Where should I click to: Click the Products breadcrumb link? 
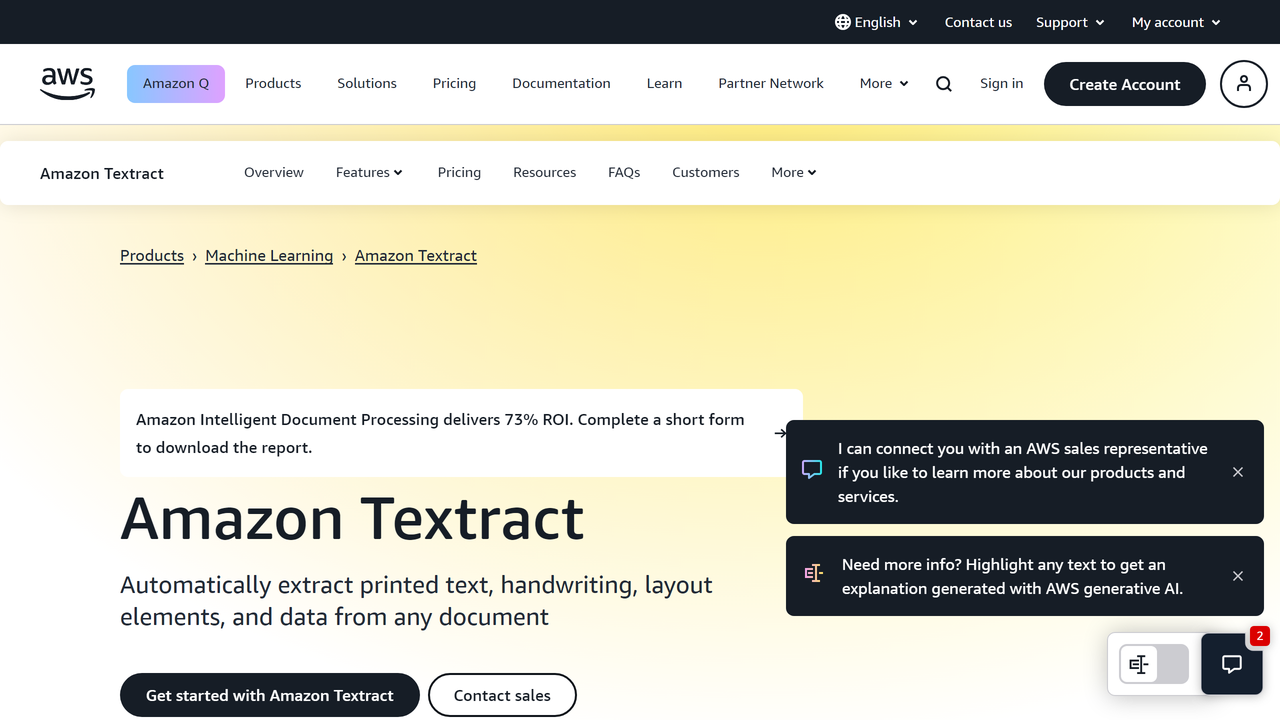point(152,256)
